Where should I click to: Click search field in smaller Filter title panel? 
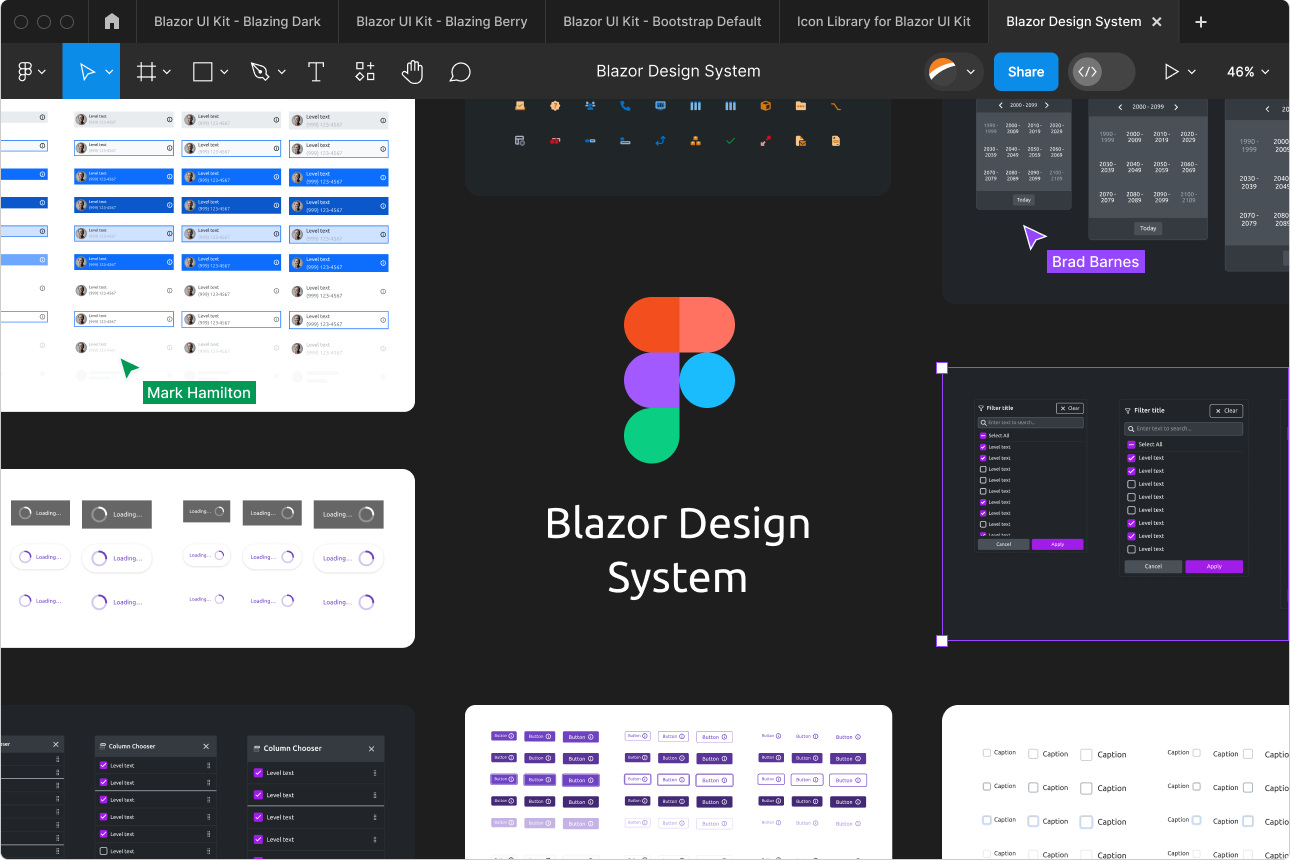pyautogui.click(x=1031, y=422)
